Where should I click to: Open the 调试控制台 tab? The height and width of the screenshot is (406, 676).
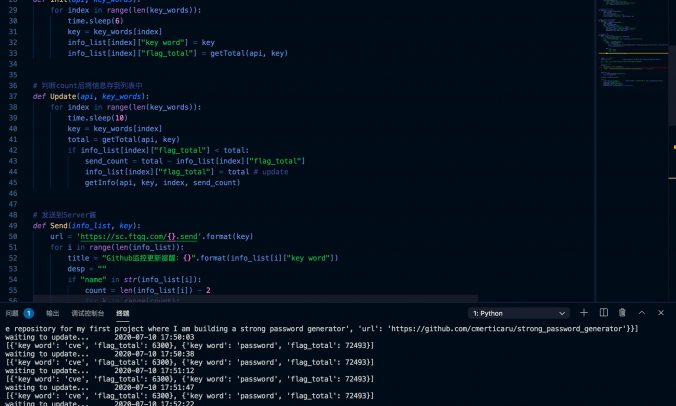[x=87, y=313]
